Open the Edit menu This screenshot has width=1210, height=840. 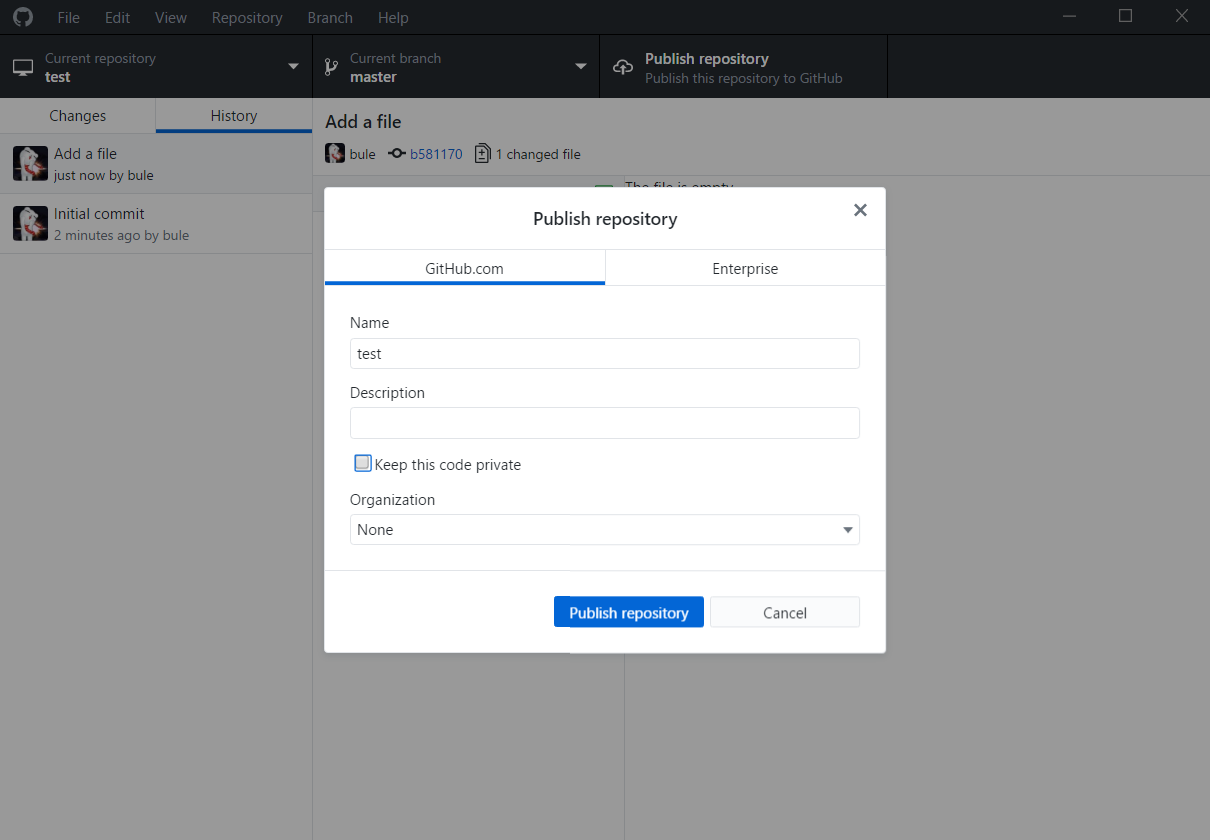point(118,17)
